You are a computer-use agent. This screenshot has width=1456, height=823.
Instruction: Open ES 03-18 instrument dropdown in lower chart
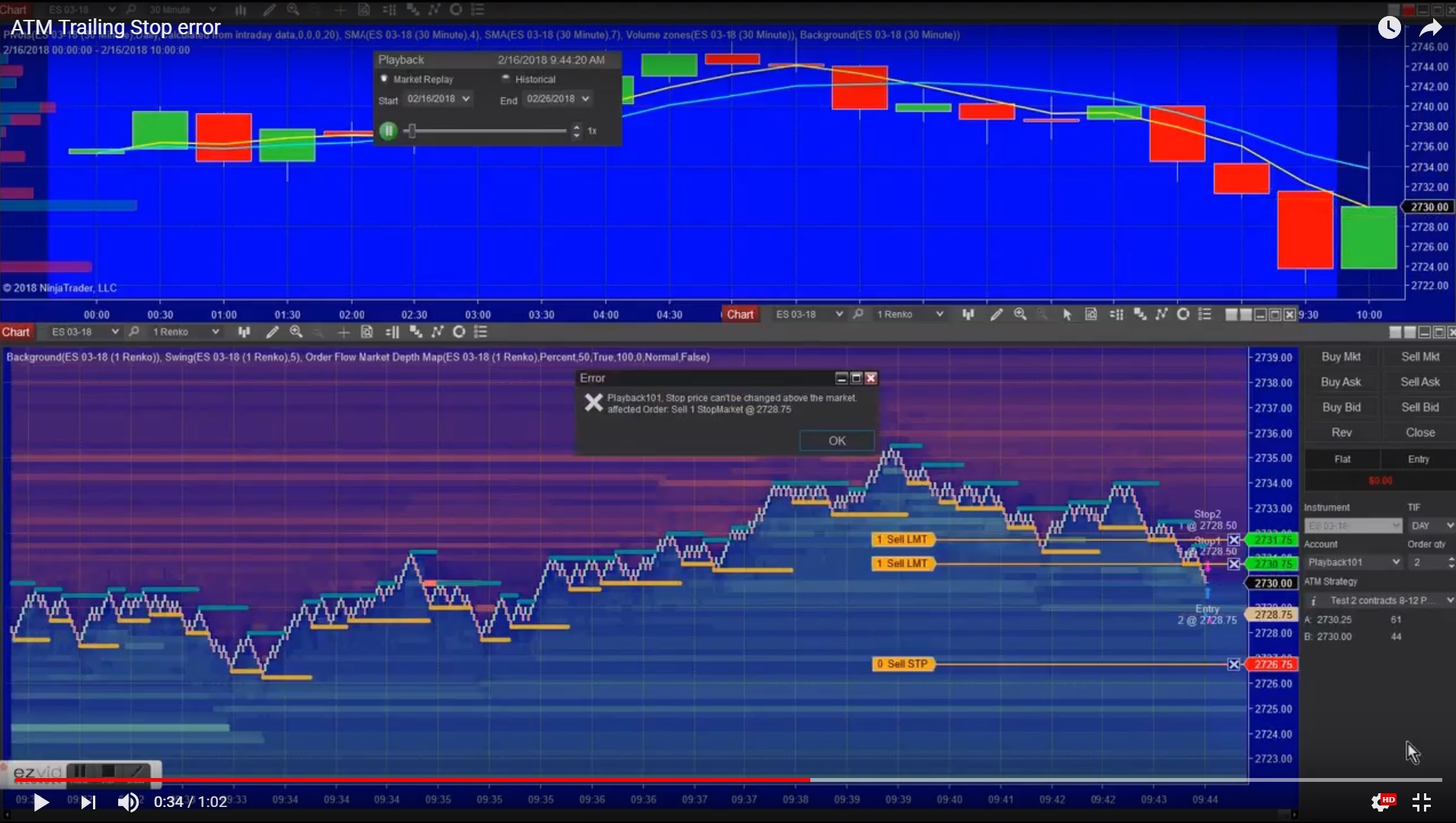pos(85,332)
